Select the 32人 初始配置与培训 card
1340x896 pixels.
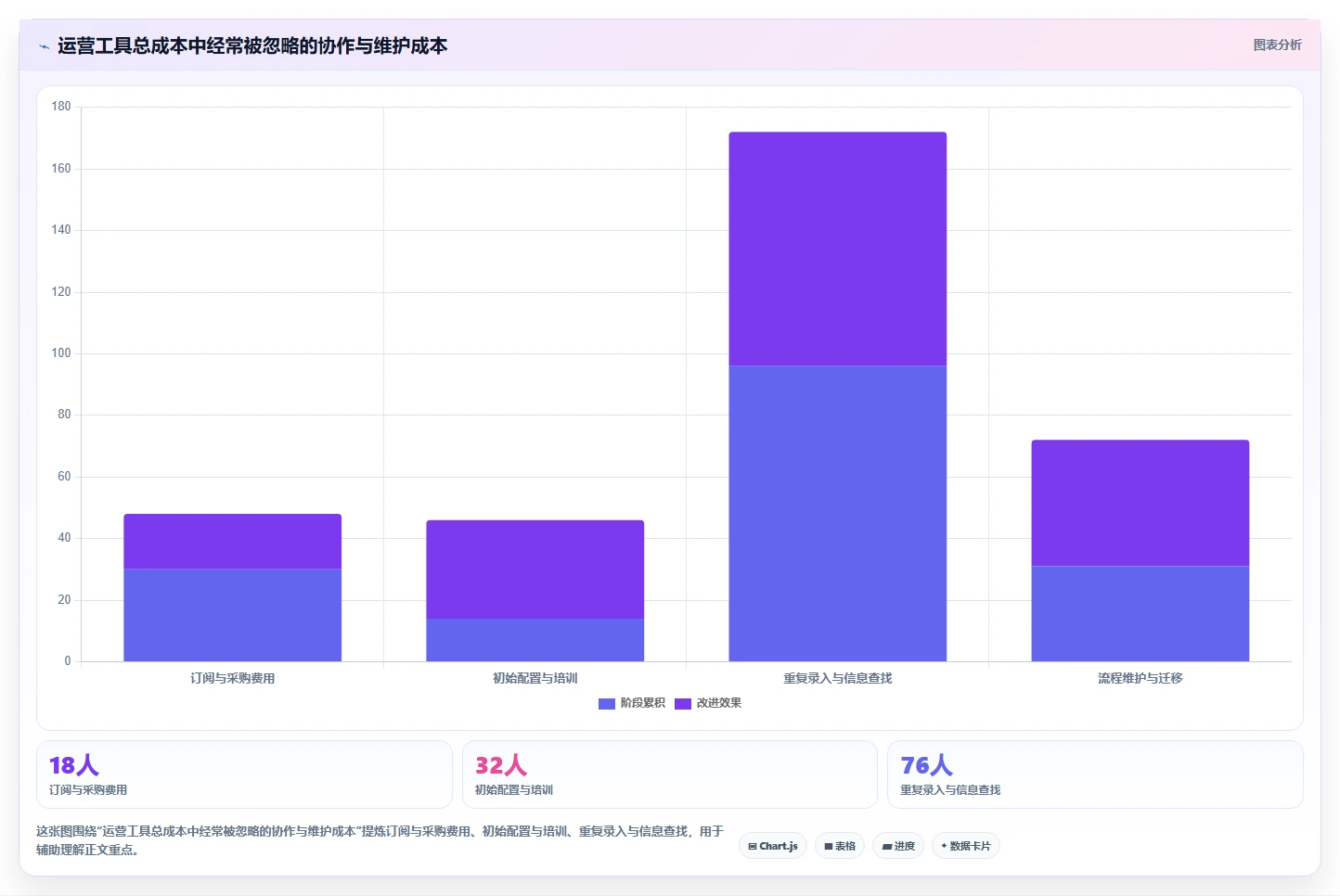pos(669,774)
